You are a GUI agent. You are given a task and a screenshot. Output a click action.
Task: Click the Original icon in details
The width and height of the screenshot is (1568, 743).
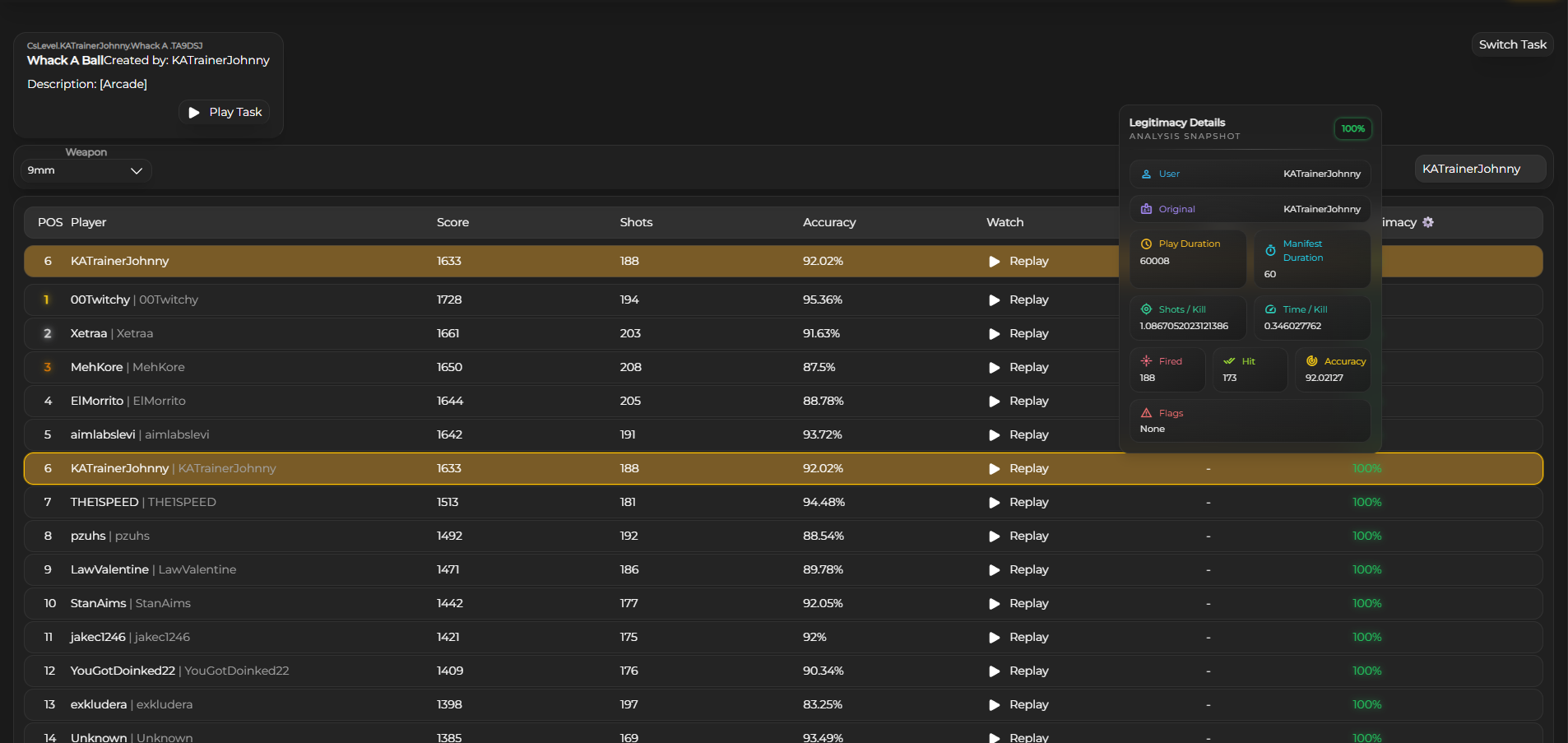pyautogui.click(x=1146, y=209)
